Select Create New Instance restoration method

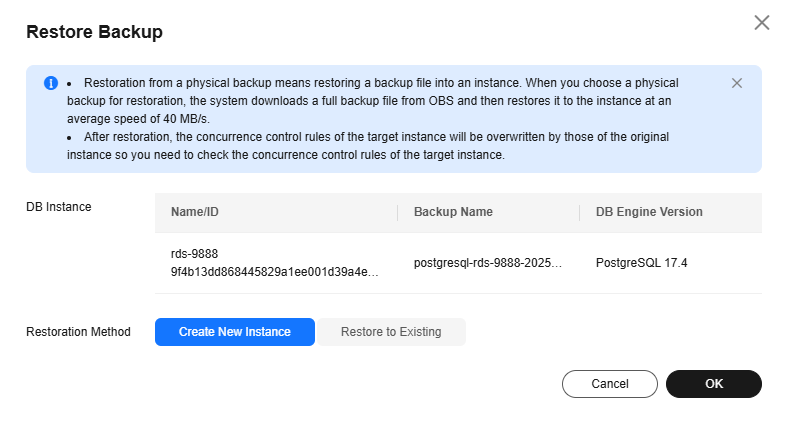[x=235, y=332]
